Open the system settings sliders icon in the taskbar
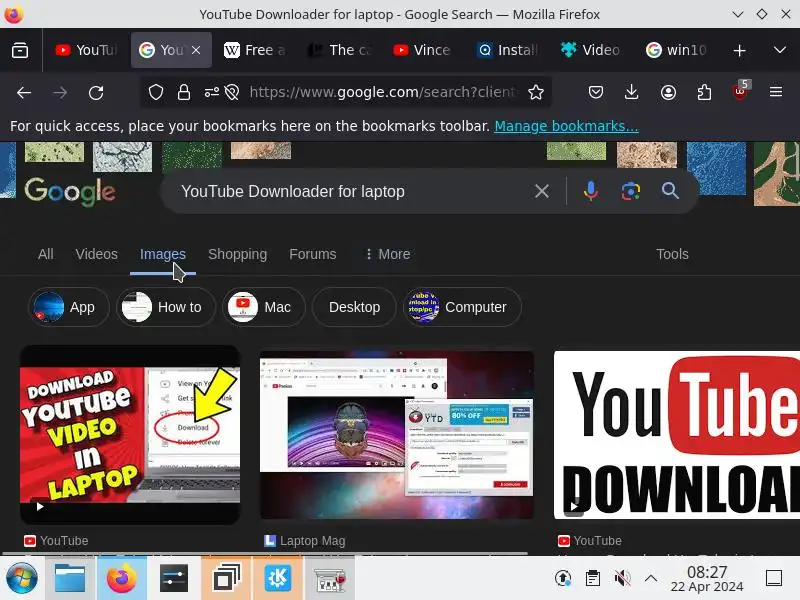This screenshot has height=600, width=800. [173, 579]
